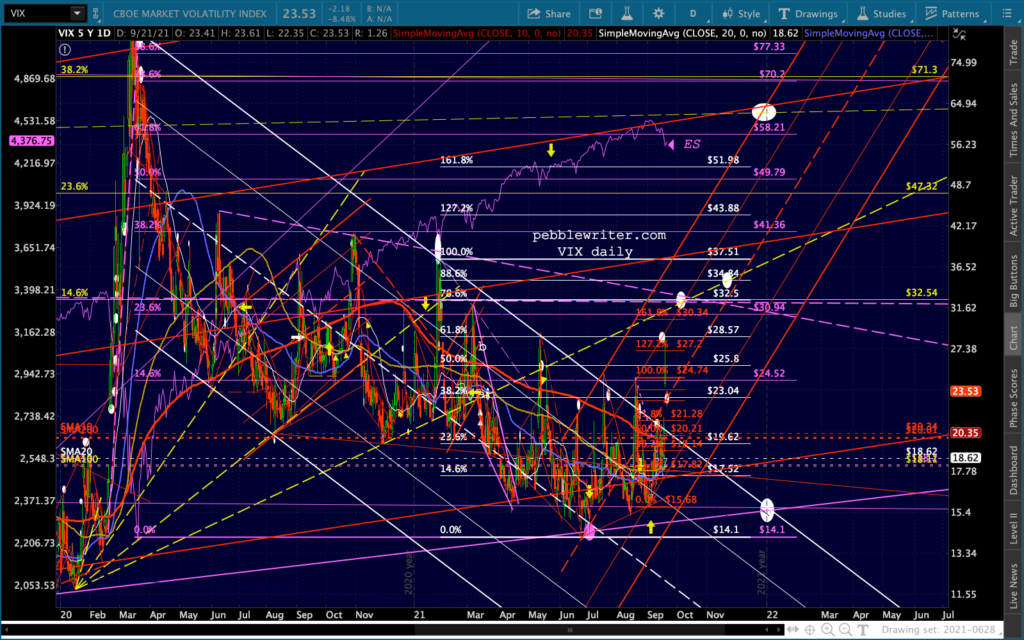Click the 18.62 SMA20 price label
This screenshot has height=640, width=1024.
pyautogui.click(x=965, y=458)
